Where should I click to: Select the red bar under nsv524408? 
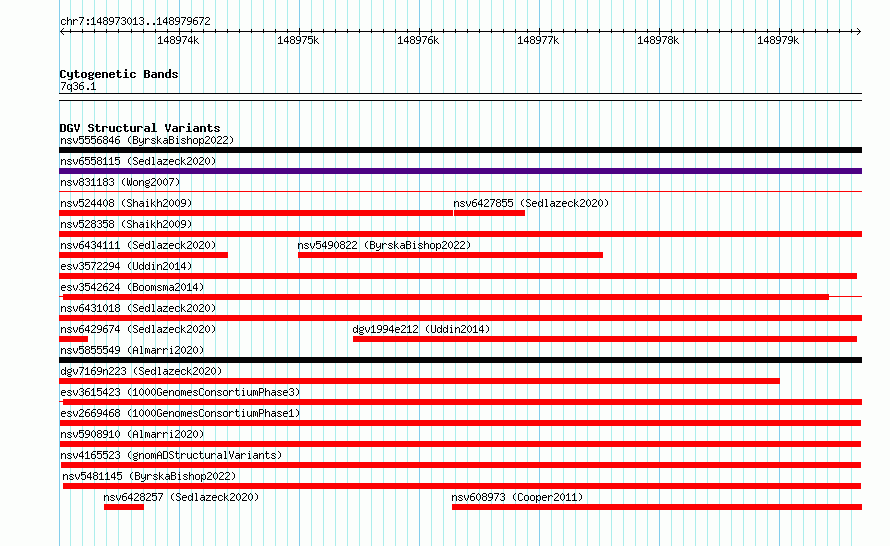click(256, 213)
